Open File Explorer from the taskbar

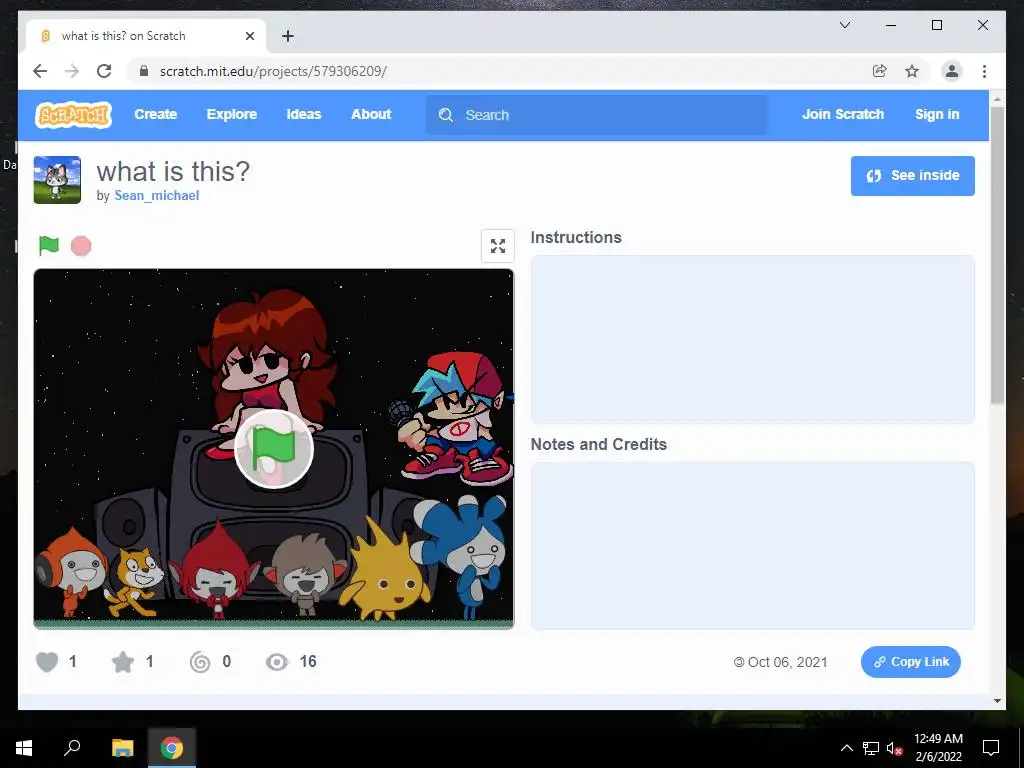(122, 748)
